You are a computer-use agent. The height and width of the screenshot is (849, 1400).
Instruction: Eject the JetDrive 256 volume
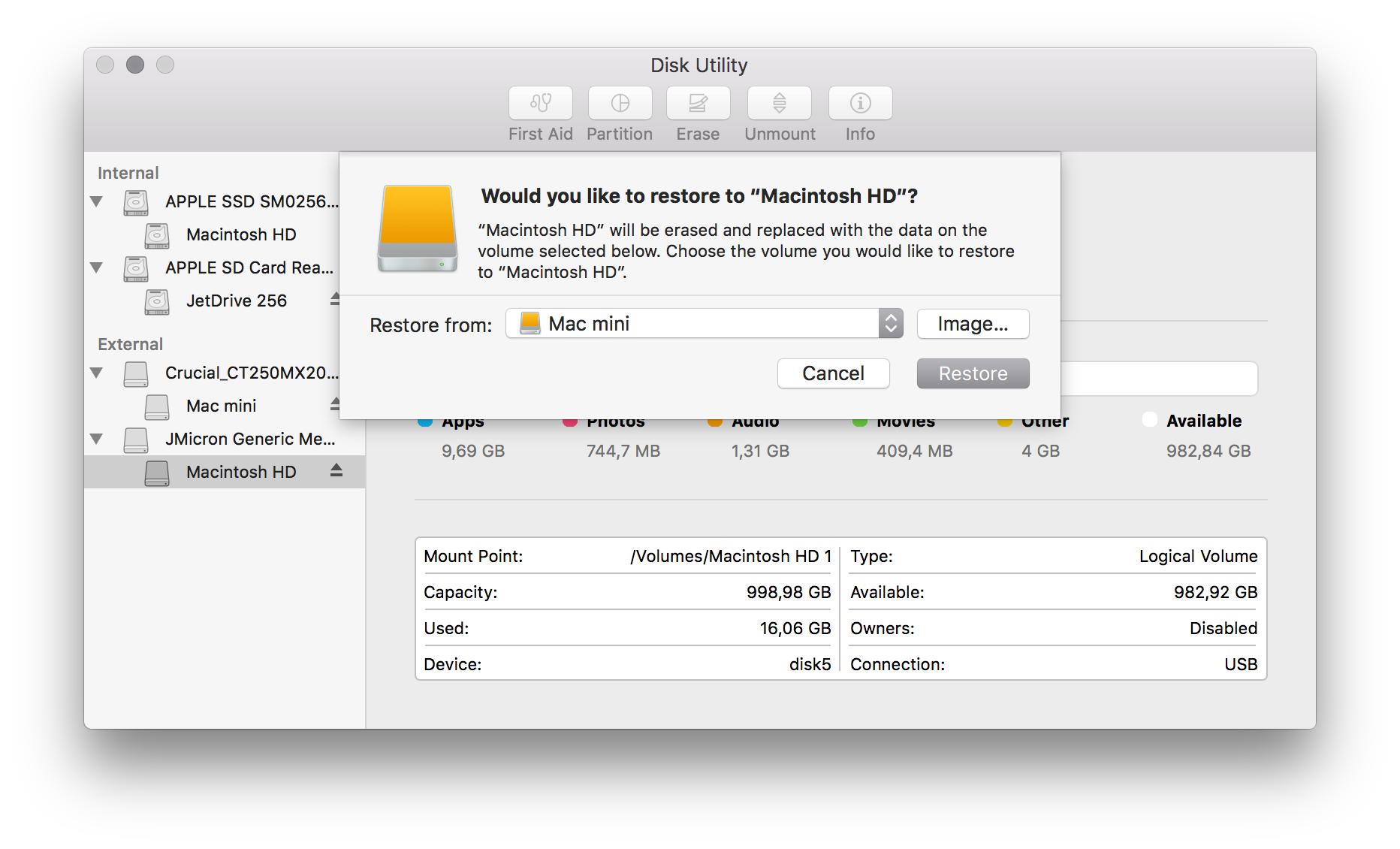pyautogui.click(x=335, y=299)
